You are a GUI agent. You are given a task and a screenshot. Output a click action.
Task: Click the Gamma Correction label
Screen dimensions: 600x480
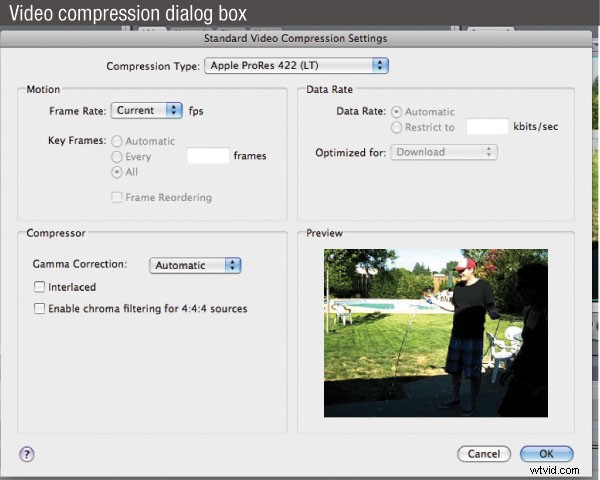[x=80, y=264]
